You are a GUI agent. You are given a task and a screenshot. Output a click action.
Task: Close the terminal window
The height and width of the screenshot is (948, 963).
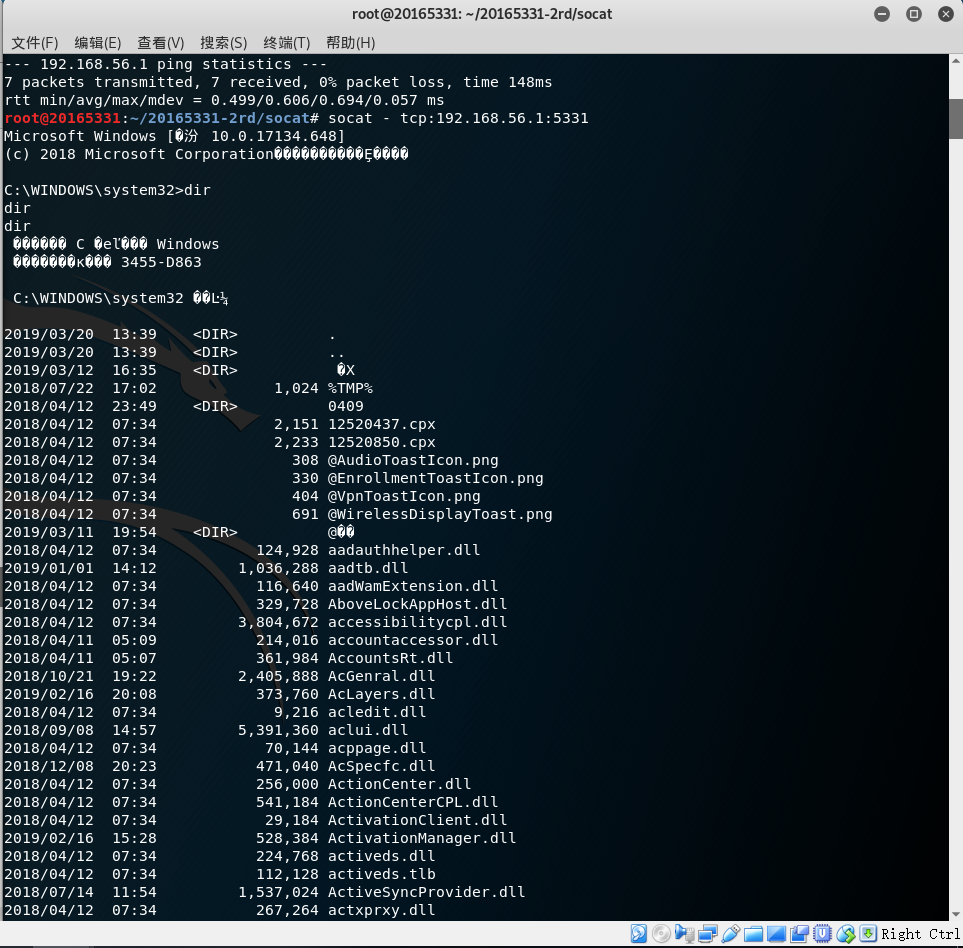tap(946, 14)
